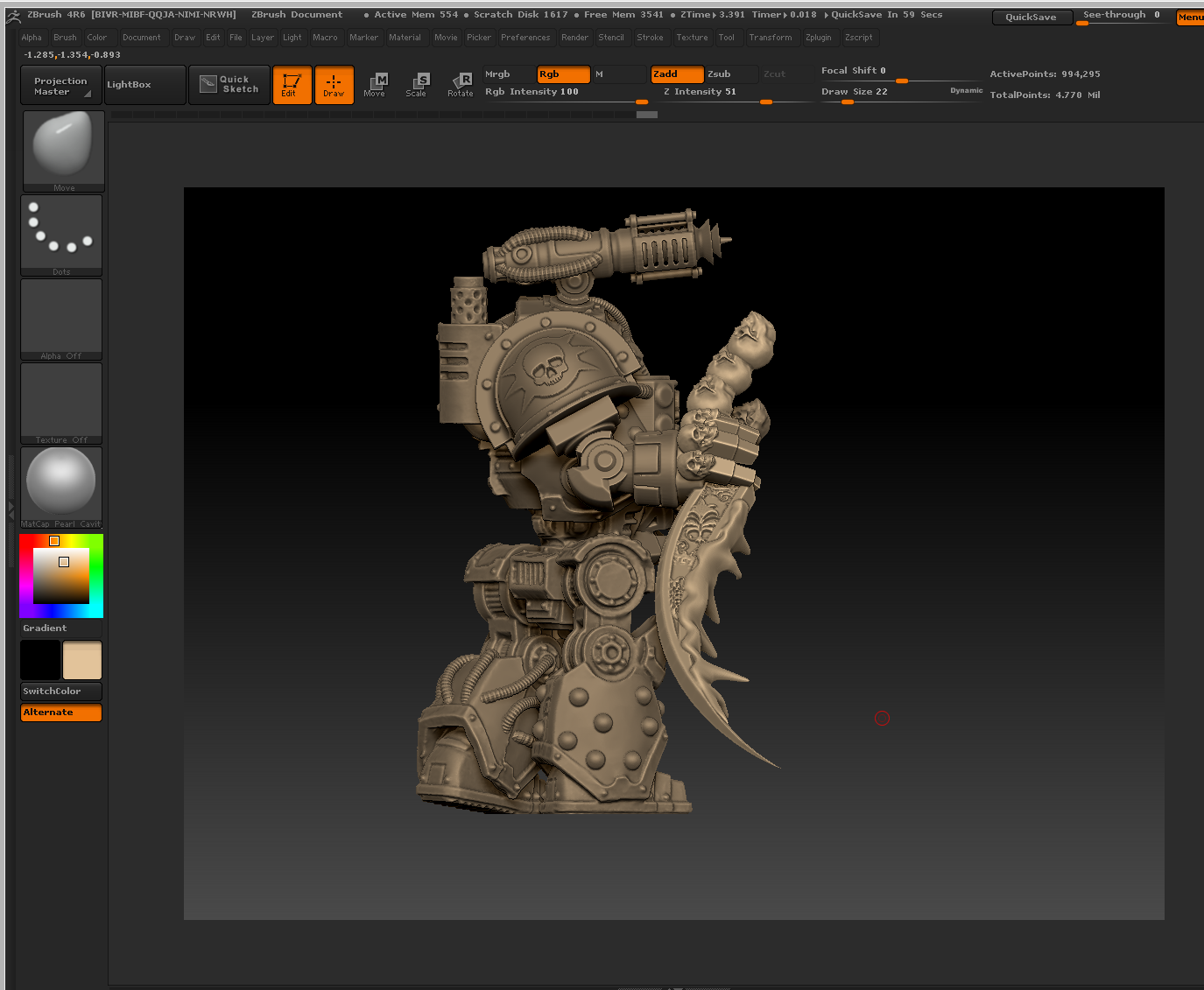The width and height of the screenshot is (1204, 990).
Task: Click the QuickSave button
Action: (x=1030, y=18)
